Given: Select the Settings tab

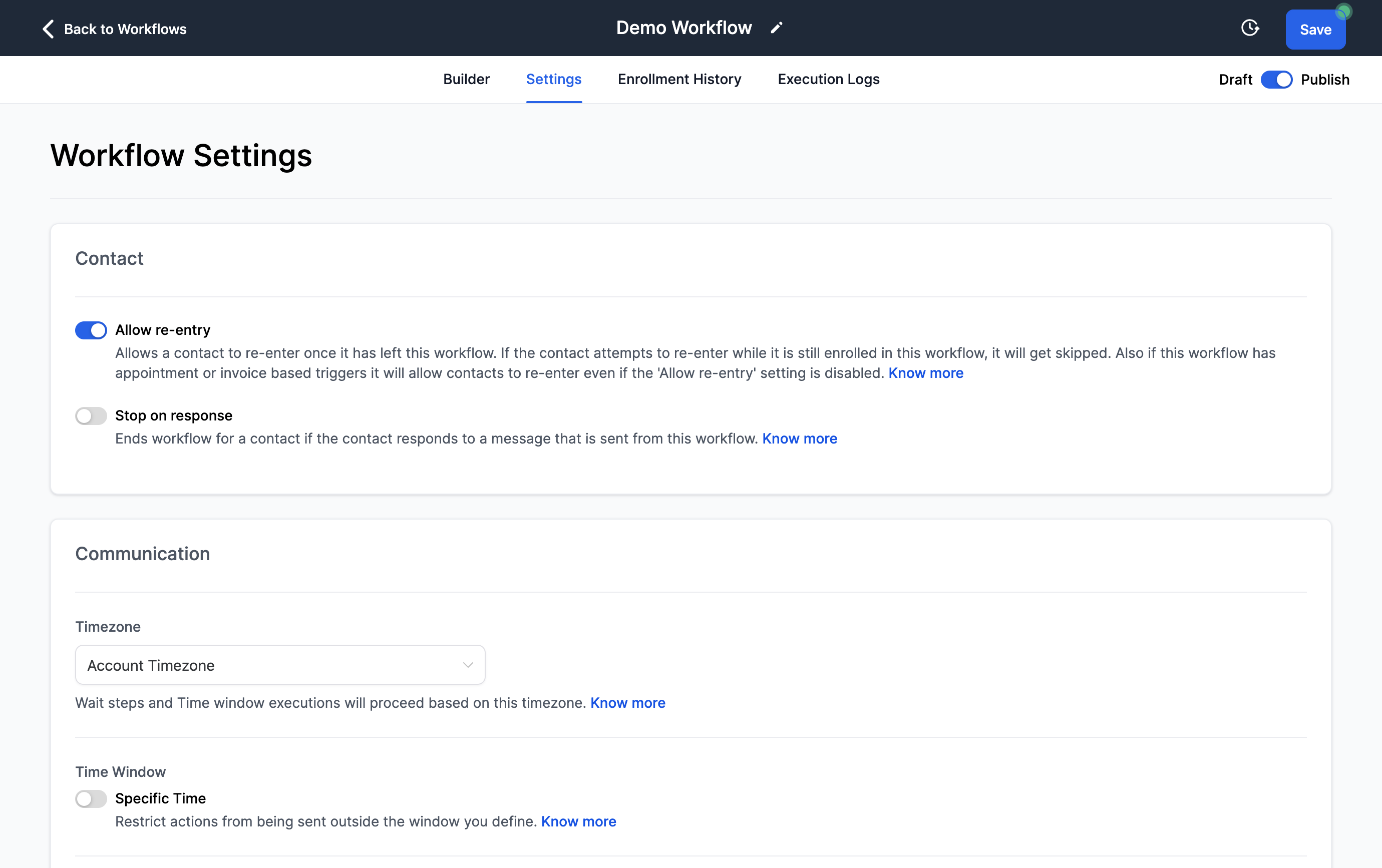Looking at the screenshot, I should click(553, 79).
